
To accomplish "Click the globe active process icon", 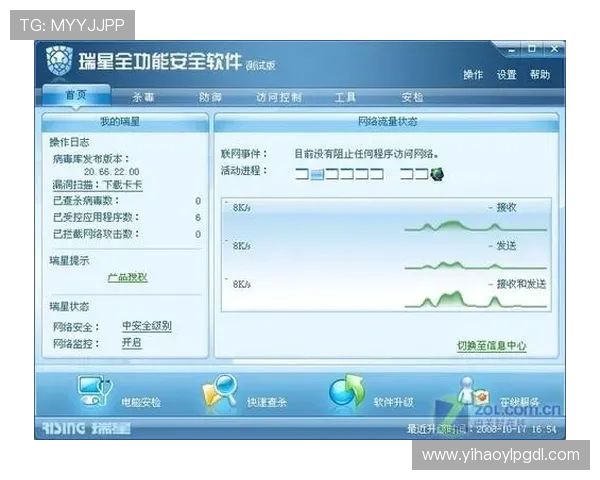I will pos(437,174).
